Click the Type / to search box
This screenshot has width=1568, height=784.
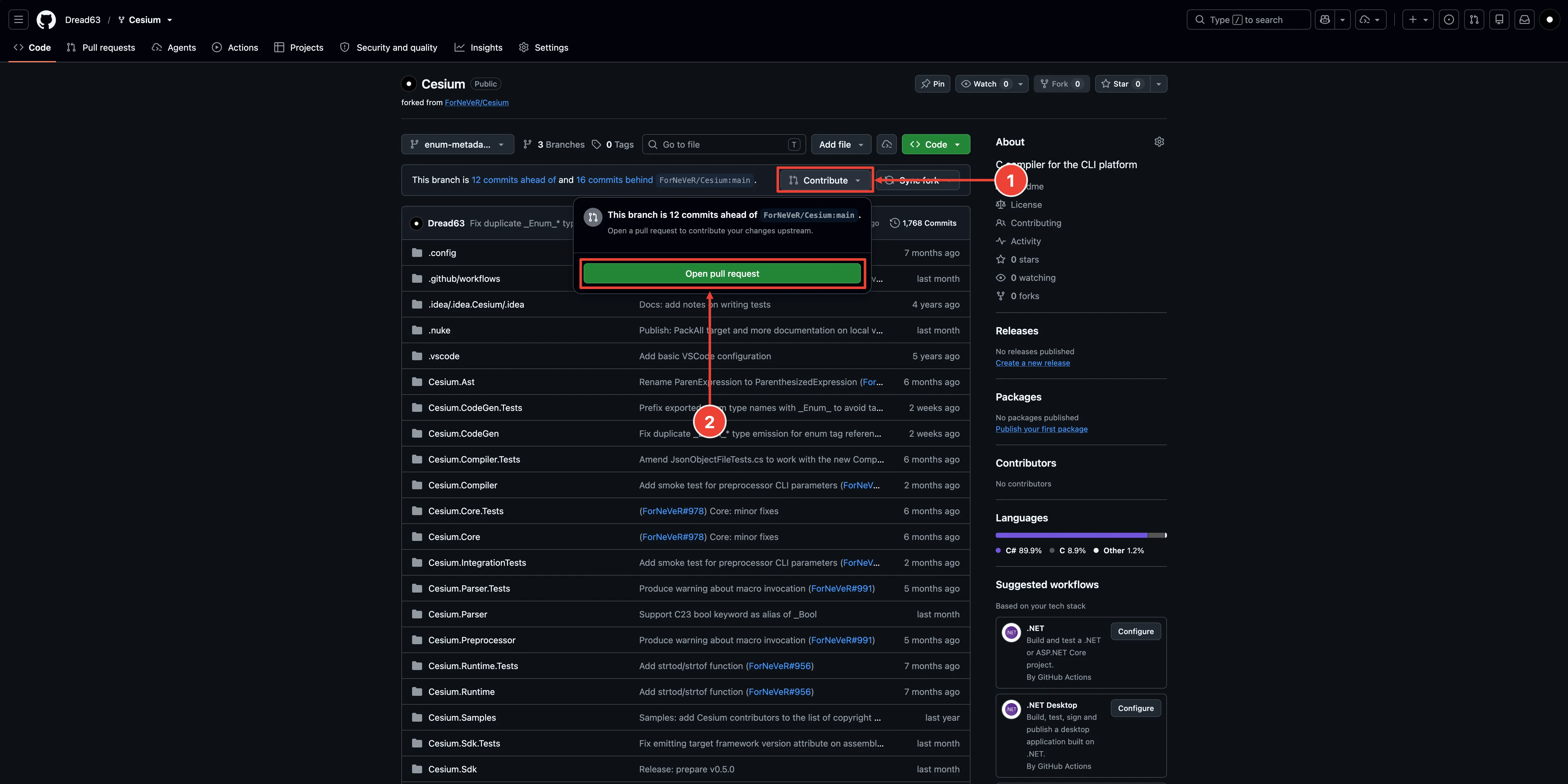1248,20
